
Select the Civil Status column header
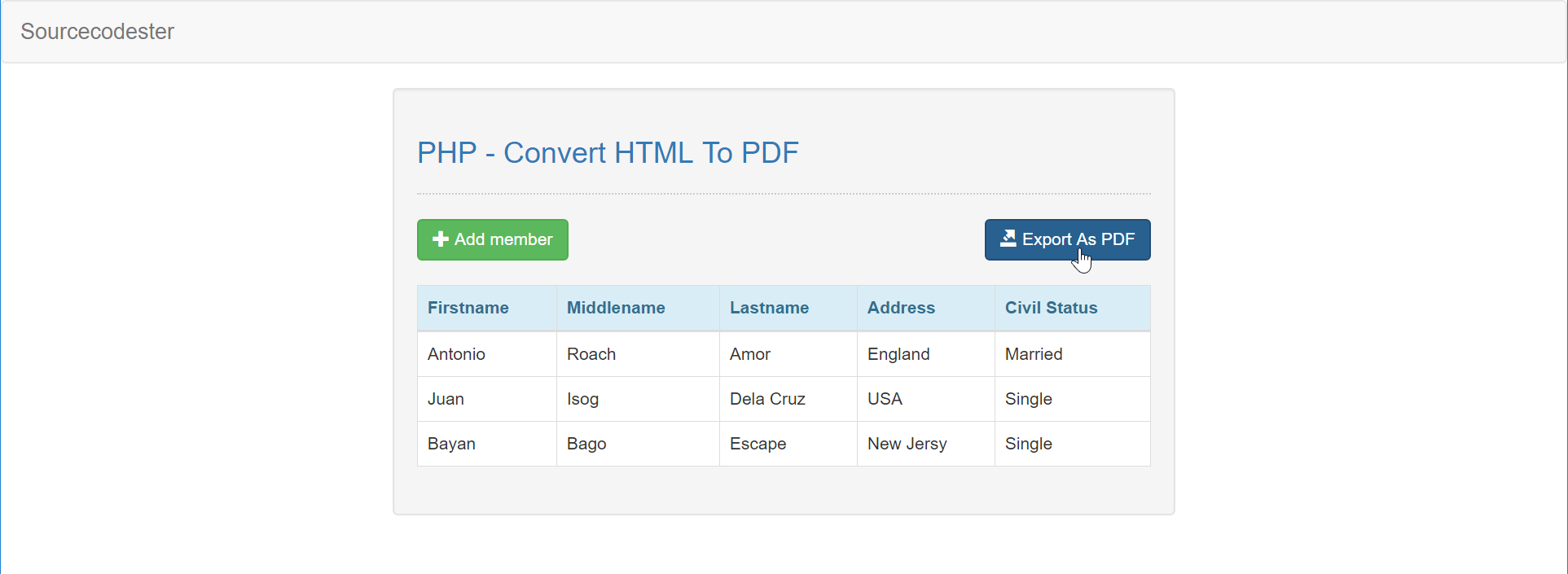1051,308
